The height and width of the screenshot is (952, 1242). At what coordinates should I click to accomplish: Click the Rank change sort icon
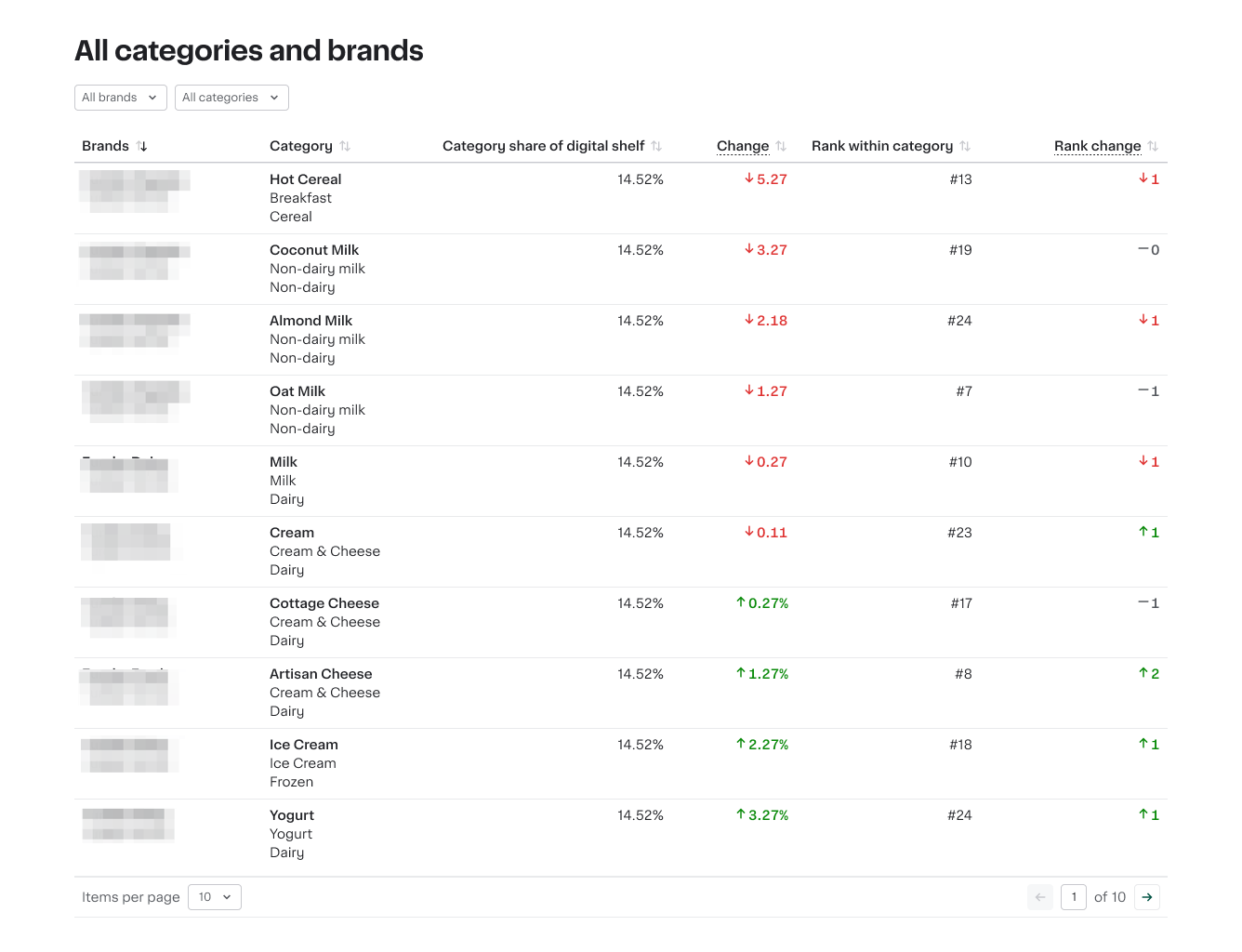pyautogui.click(x=1153, y=146)
